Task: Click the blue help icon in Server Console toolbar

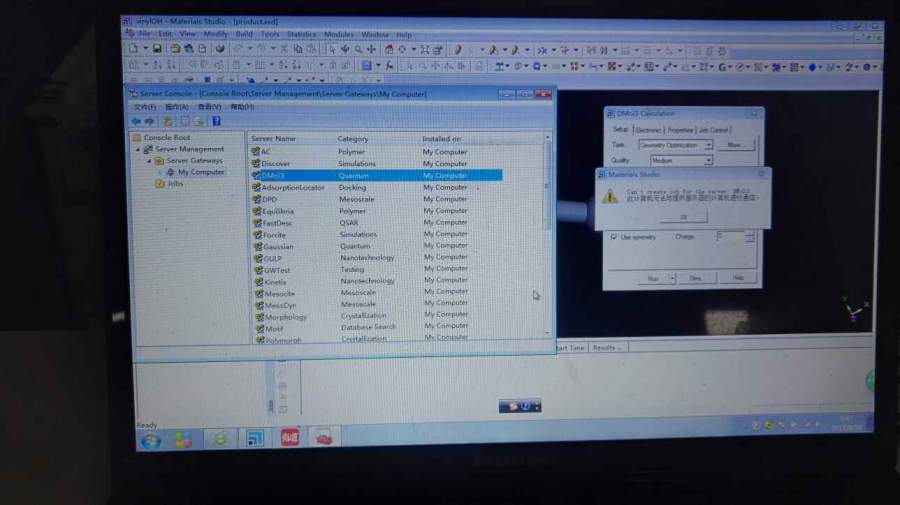Action: [216, 121]
